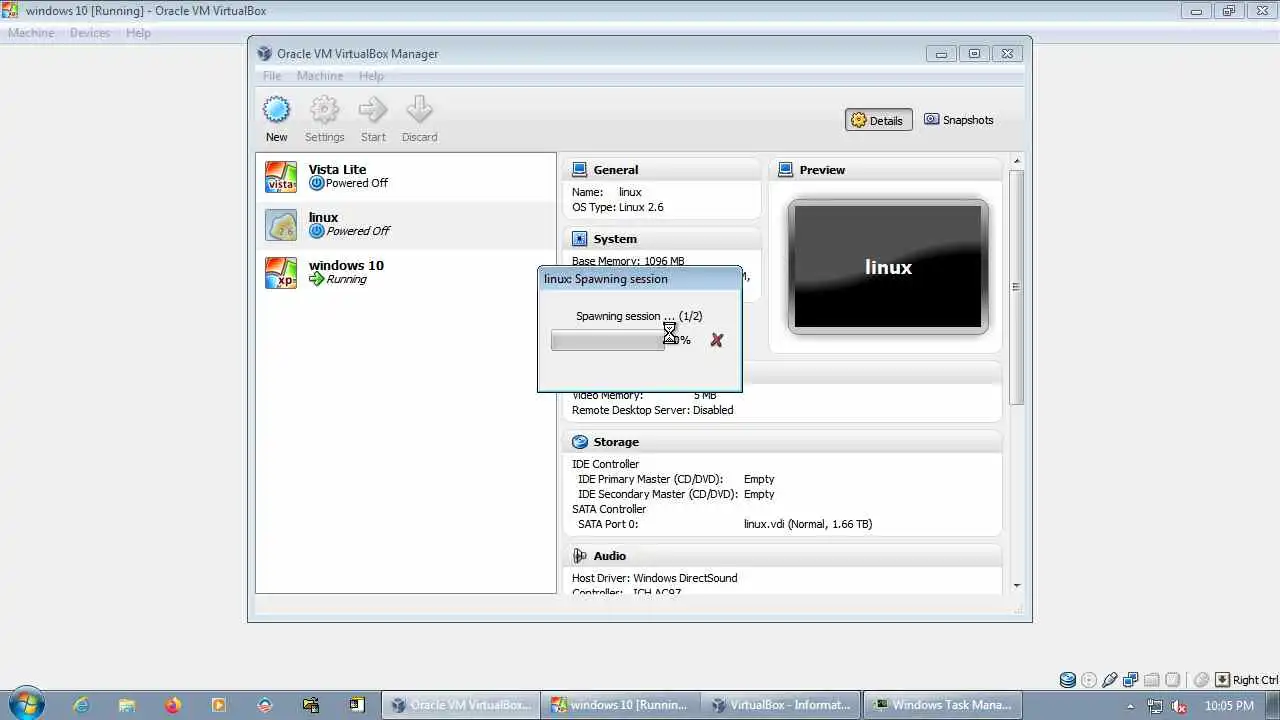Open the outer window's Machine menu

point(31,33)
